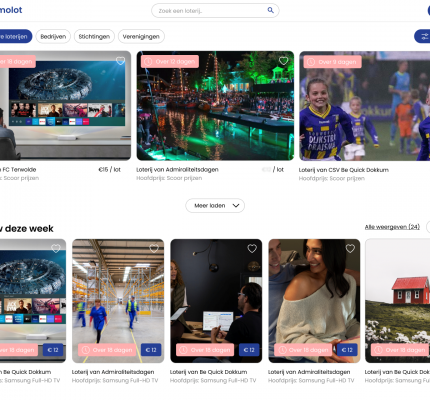
Task: Select the 'loterijen' active filter tab
Action: tap(15, 36)
